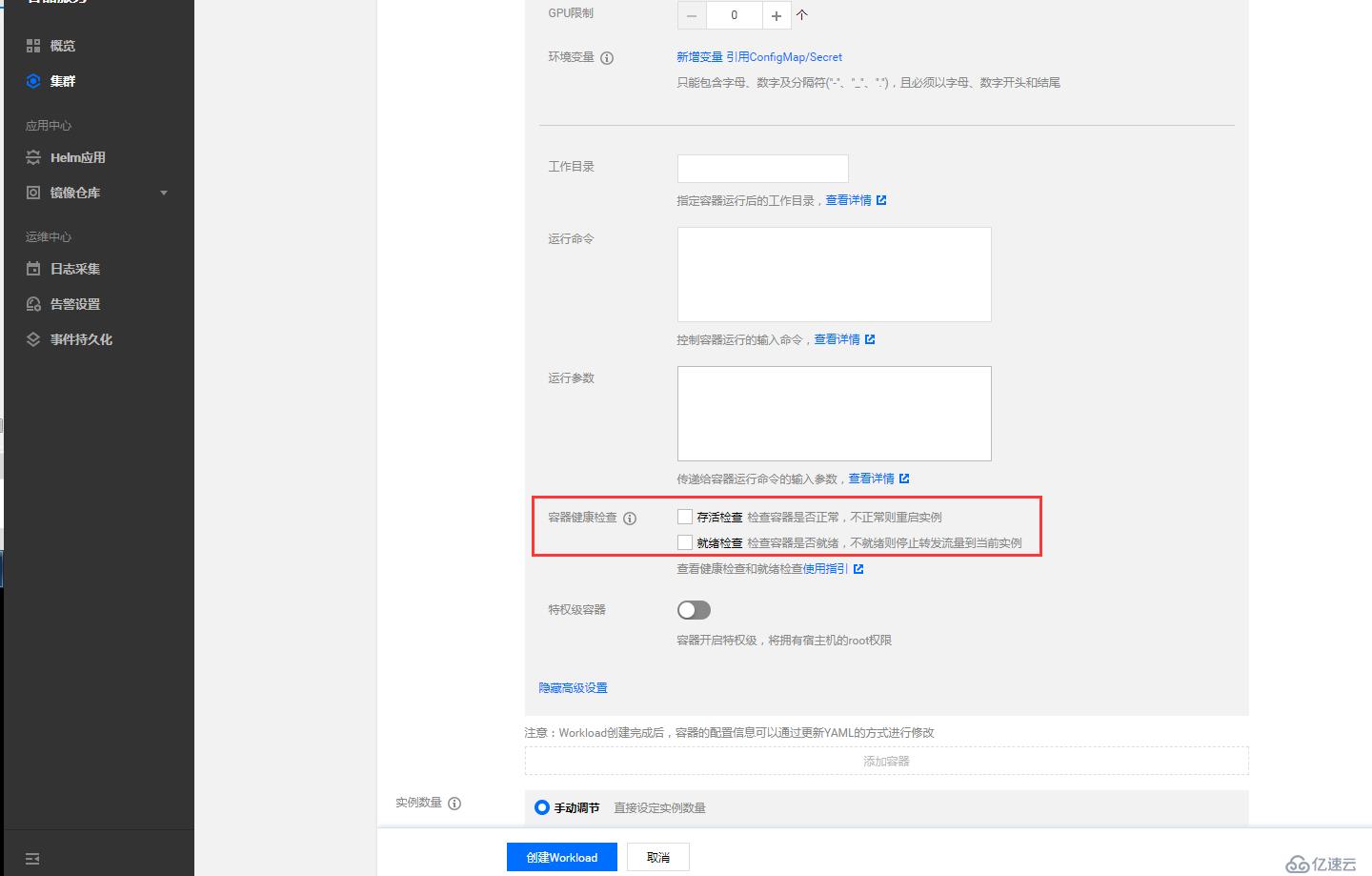Click the 告警设置 alarm icon
This screenshot has height=876, width=1372.
pyautogui.click(x=33, y=304)
